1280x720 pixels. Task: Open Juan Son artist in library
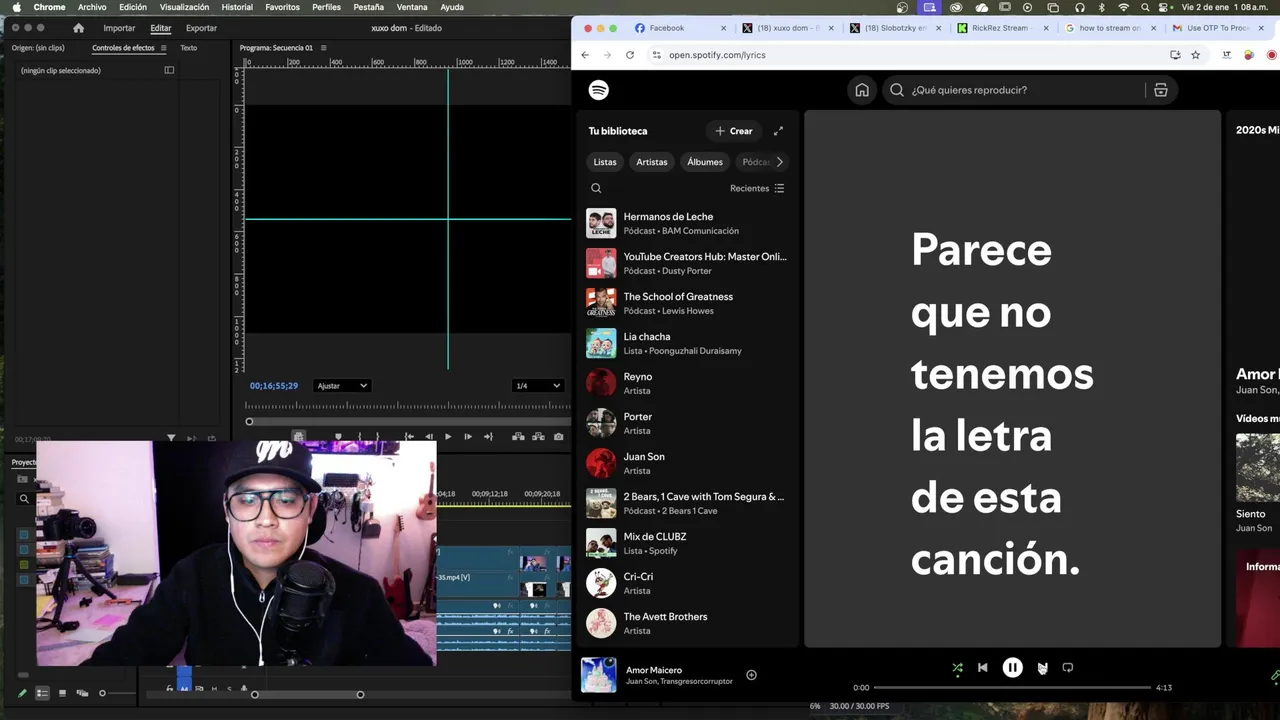pyautogui.click(x=686, y=463)
